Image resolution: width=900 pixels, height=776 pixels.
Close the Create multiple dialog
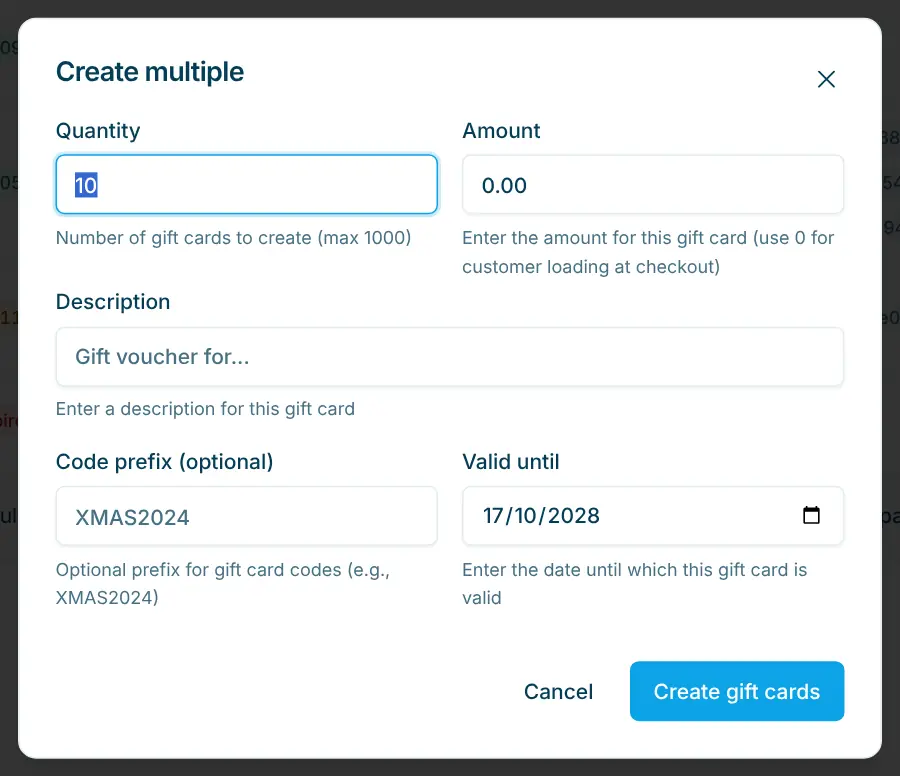(826, 79)
